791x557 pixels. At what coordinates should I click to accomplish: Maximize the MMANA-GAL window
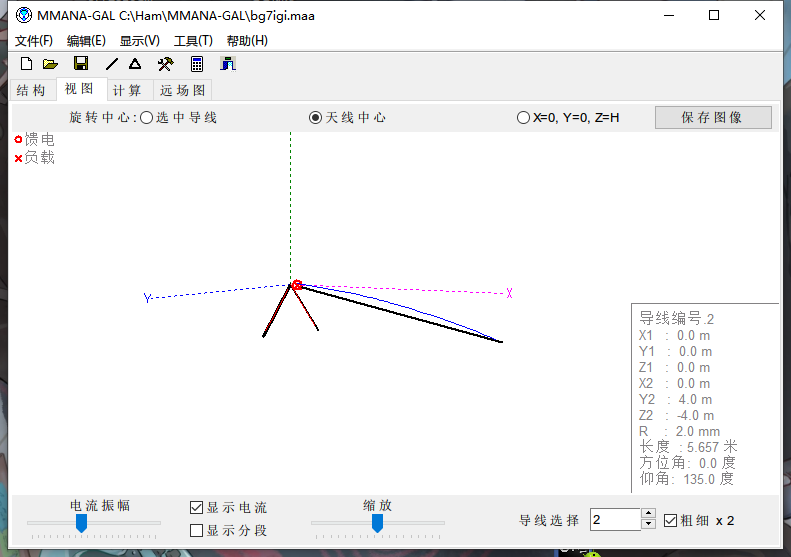(x=714, y=16)
